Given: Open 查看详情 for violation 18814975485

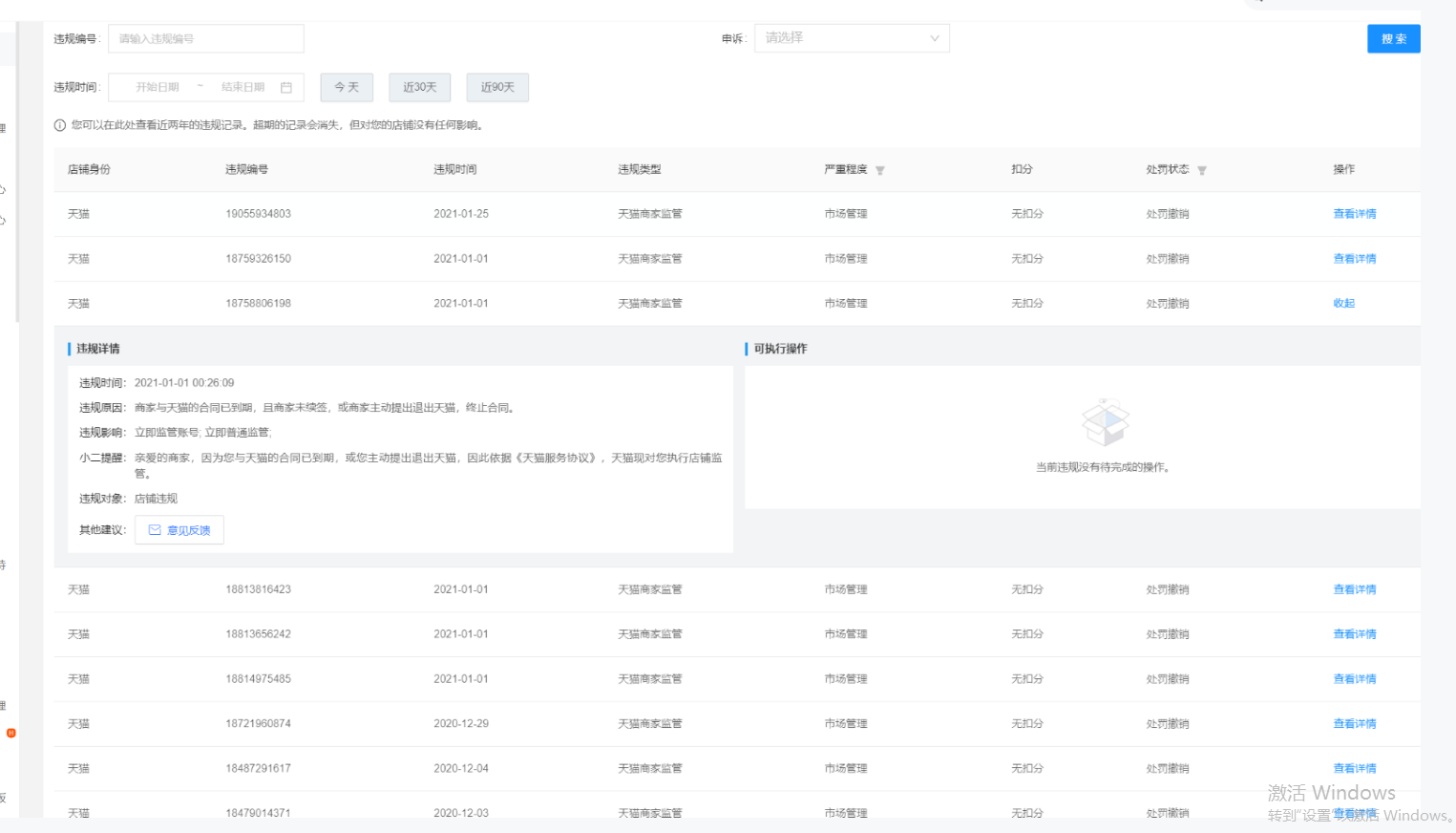Looking at the screenshot, I should pyautogui.click(x=1355, y=679).
